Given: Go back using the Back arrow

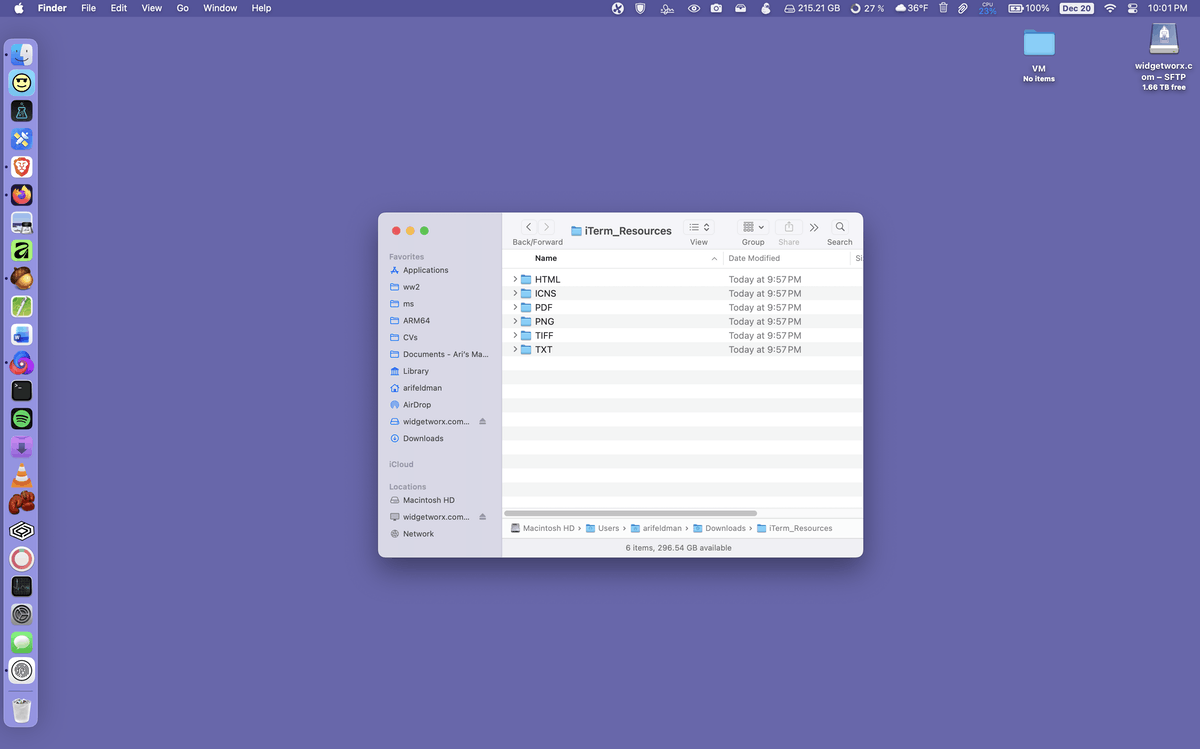Looking at the screenshot, I should point(529,227).
